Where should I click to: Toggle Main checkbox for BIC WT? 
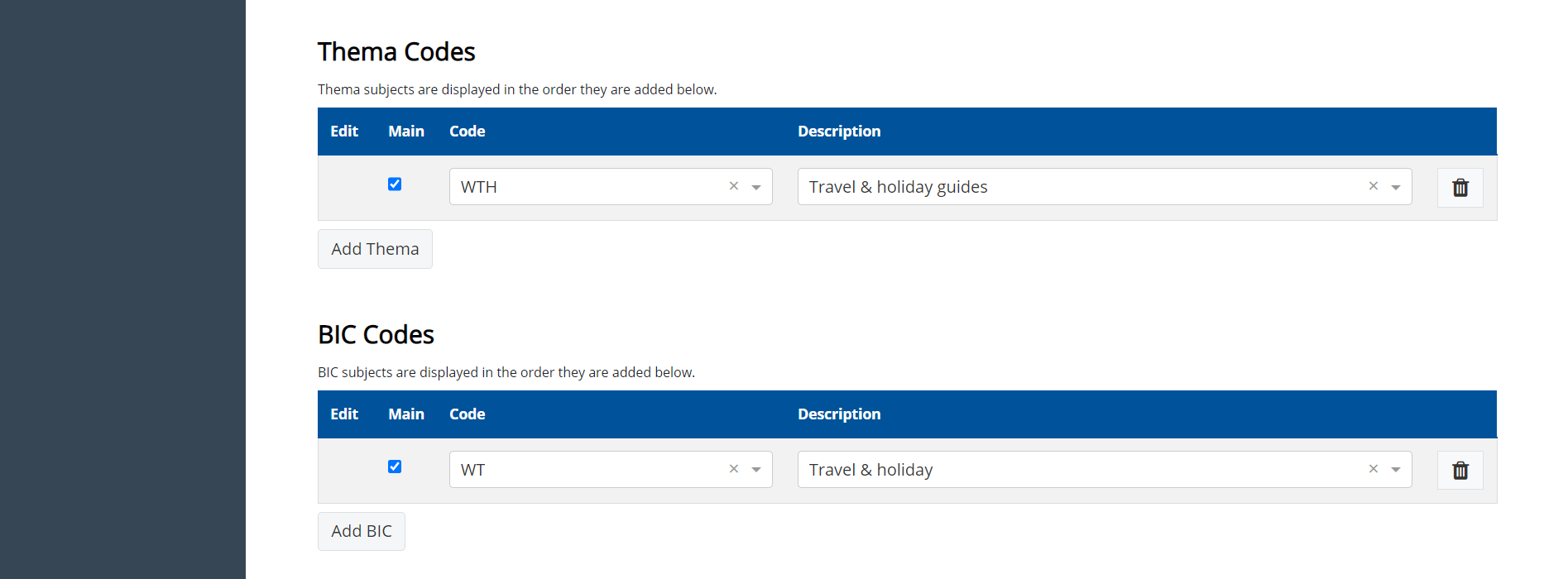395,467
